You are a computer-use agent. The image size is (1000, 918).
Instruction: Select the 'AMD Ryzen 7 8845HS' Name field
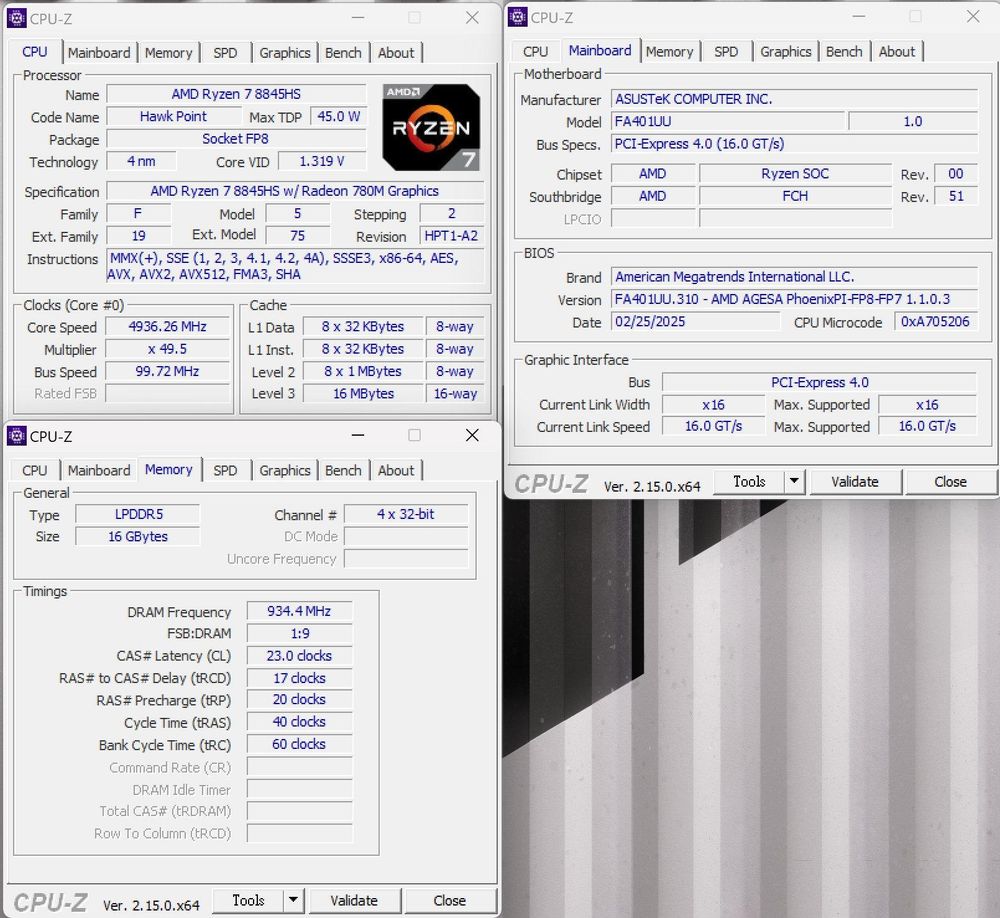pyautogui.click(x=236, y=94)
